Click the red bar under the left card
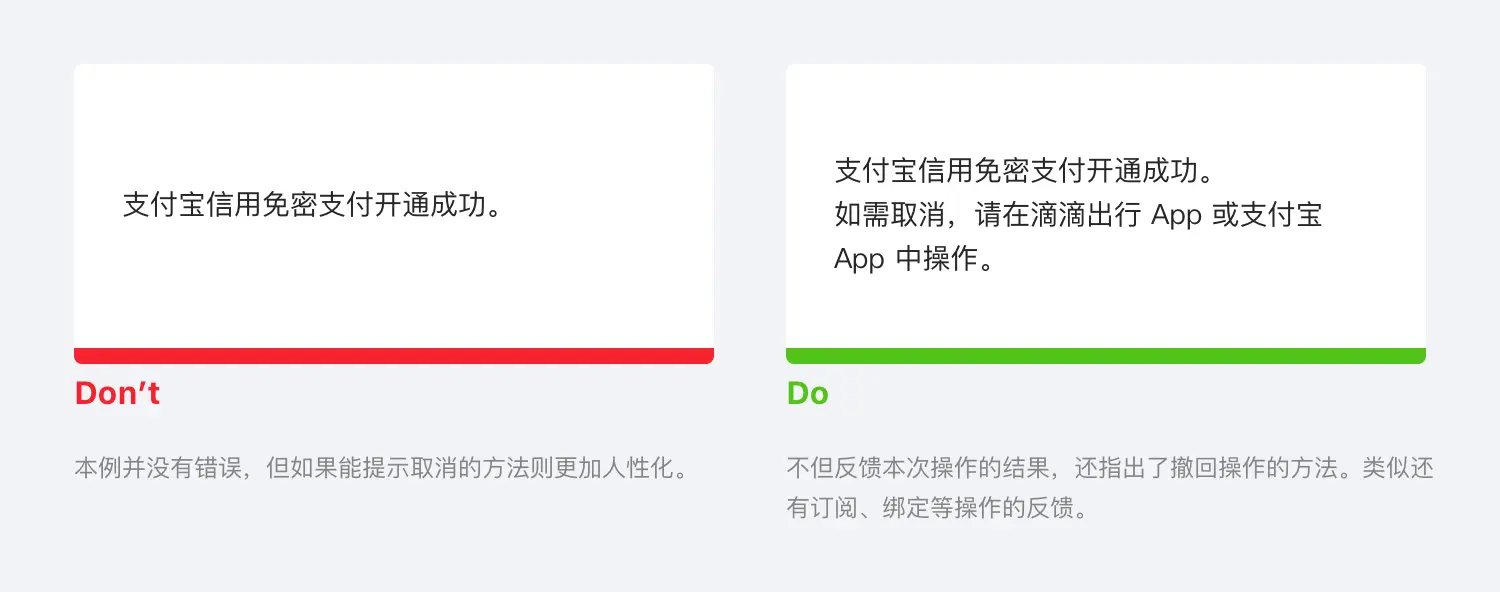 pyautogui.click(x=393, y=356)
